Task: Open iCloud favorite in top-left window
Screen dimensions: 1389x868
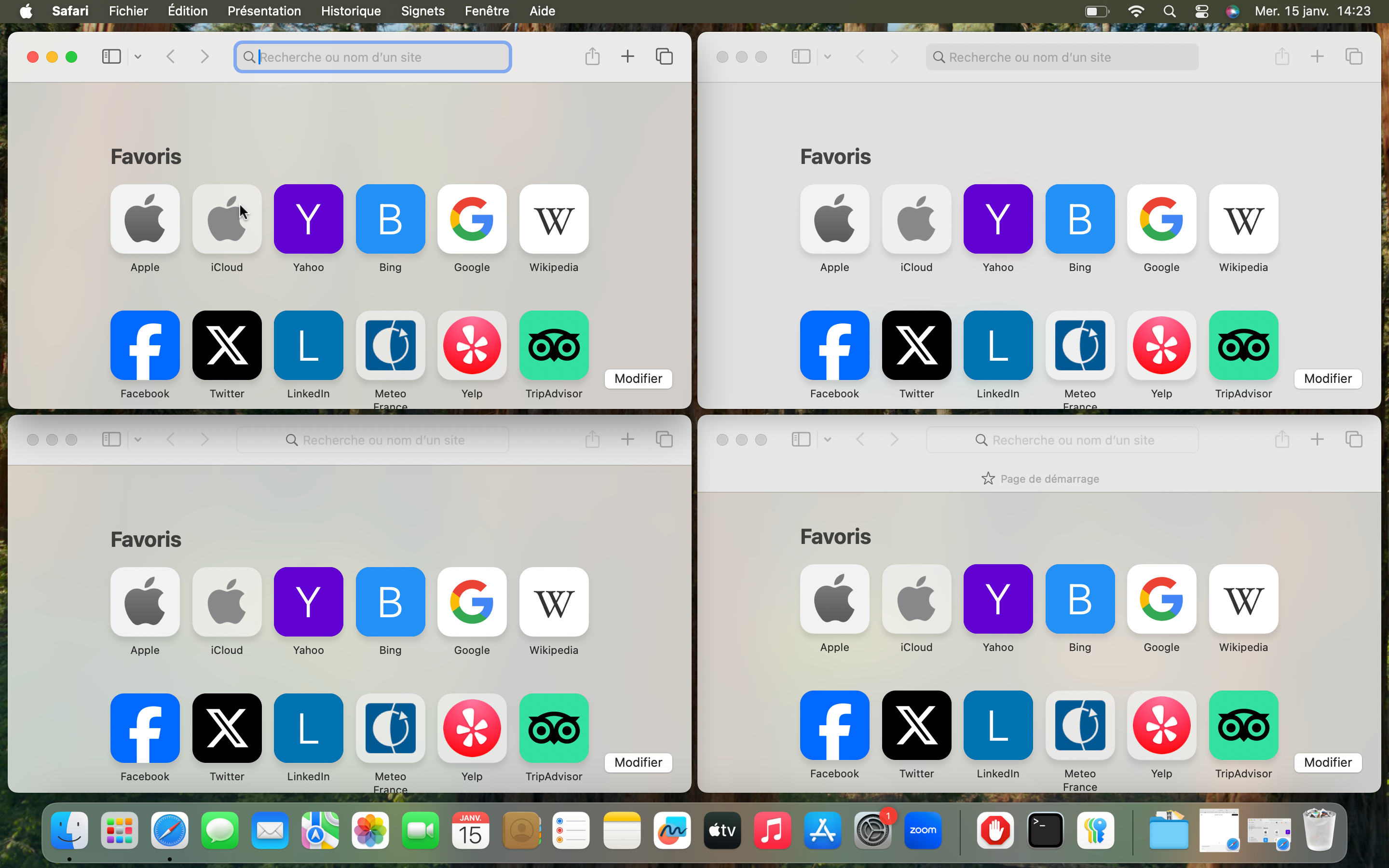Action: click(x=227, y=219)
